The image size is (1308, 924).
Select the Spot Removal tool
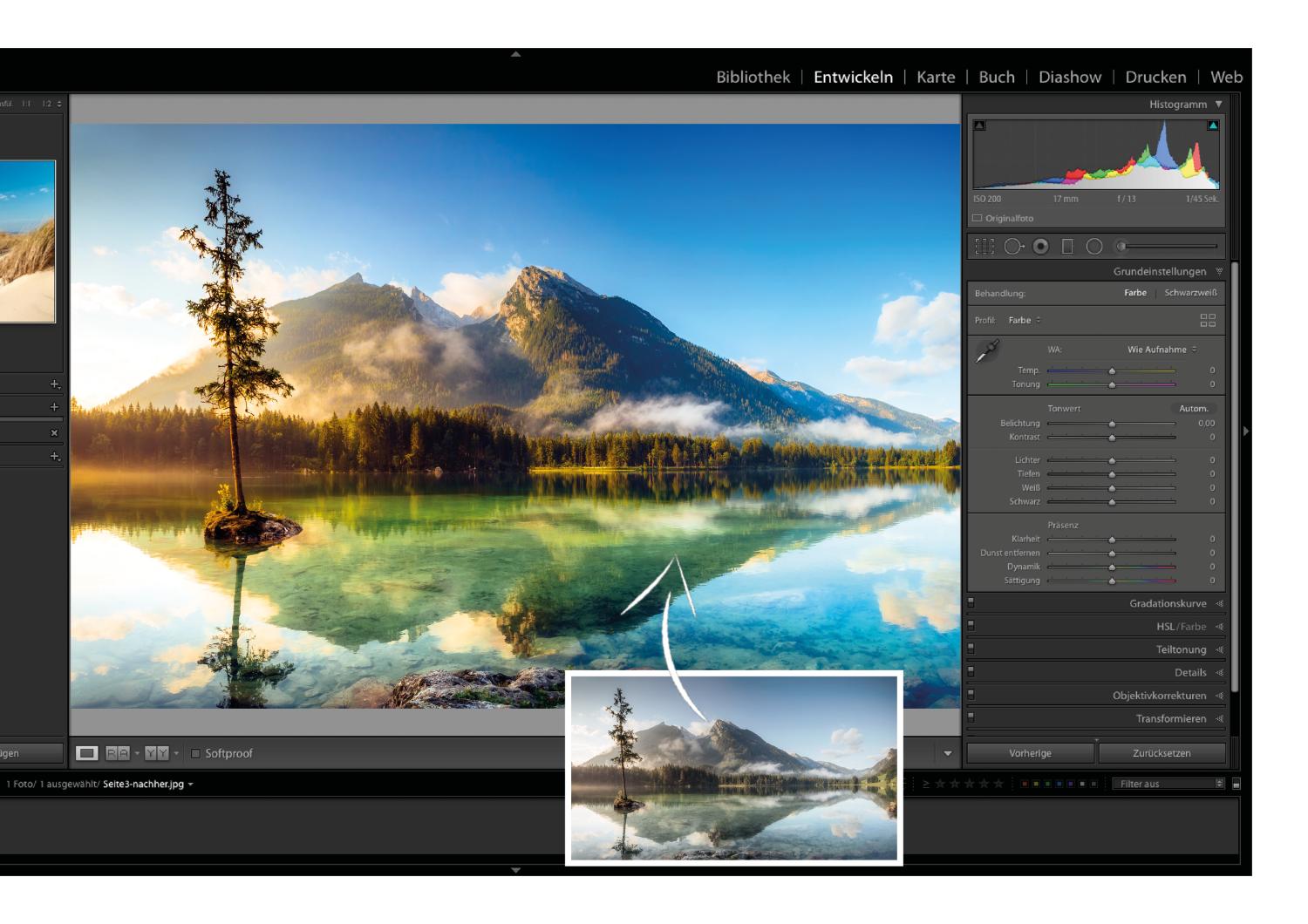coord(1012,246)
